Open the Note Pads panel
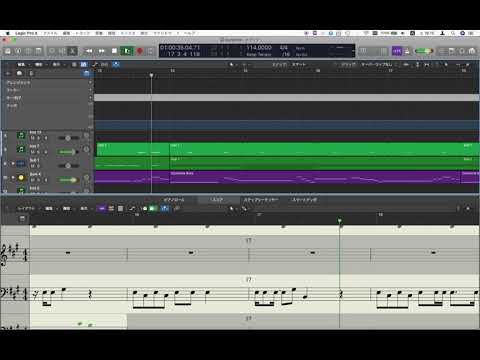The width and height of the screenshot is (480, 360). click(x=452, y=51)
